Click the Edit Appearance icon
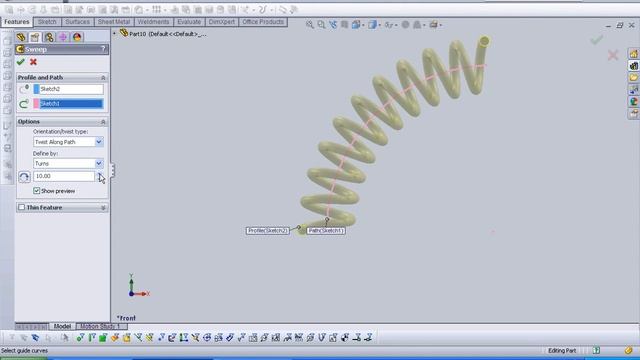This screenshot has height=360, width=640. tap(405, 25)
